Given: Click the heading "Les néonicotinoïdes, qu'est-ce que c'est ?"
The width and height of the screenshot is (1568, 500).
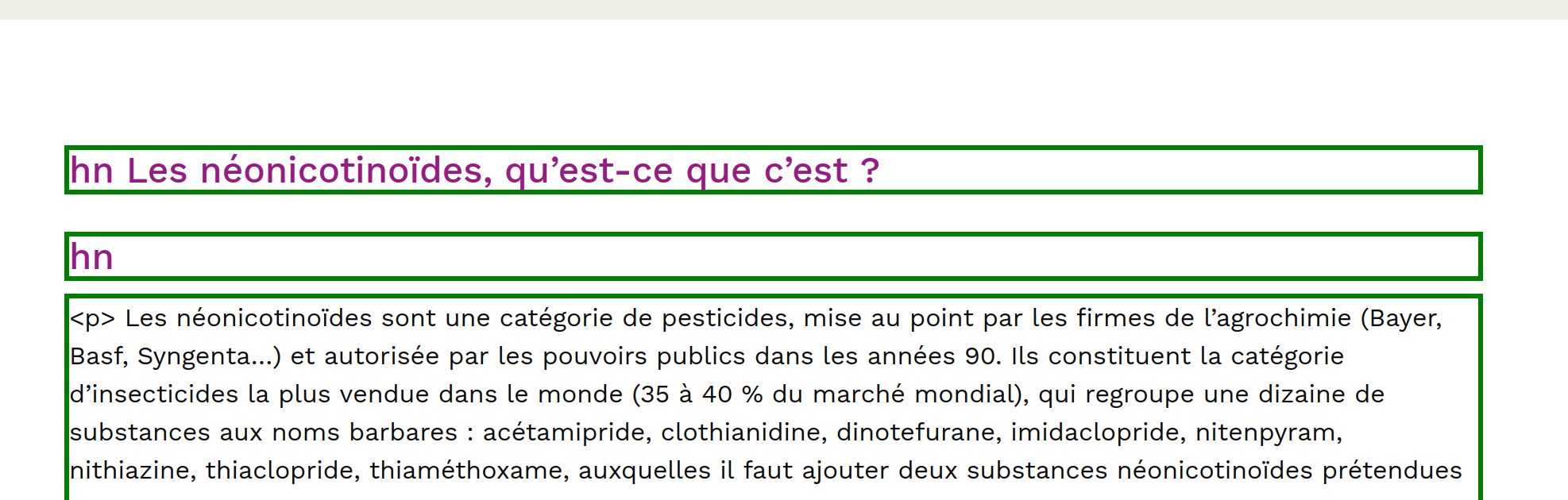Looking at the screenshot, I should pyautogui.click(x=502, y=171).
